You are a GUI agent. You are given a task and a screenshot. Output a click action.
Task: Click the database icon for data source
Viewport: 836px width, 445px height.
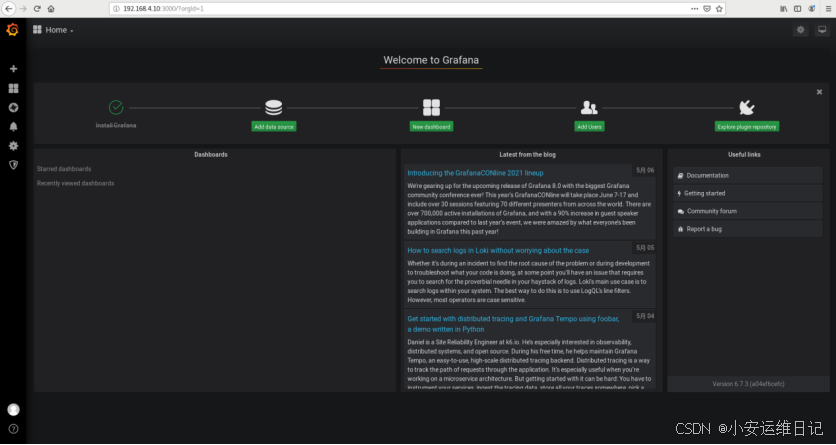click(274, 108)
